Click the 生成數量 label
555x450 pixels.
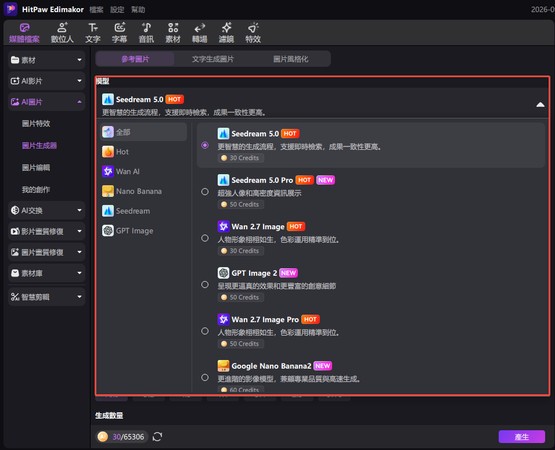click(109, 415)
